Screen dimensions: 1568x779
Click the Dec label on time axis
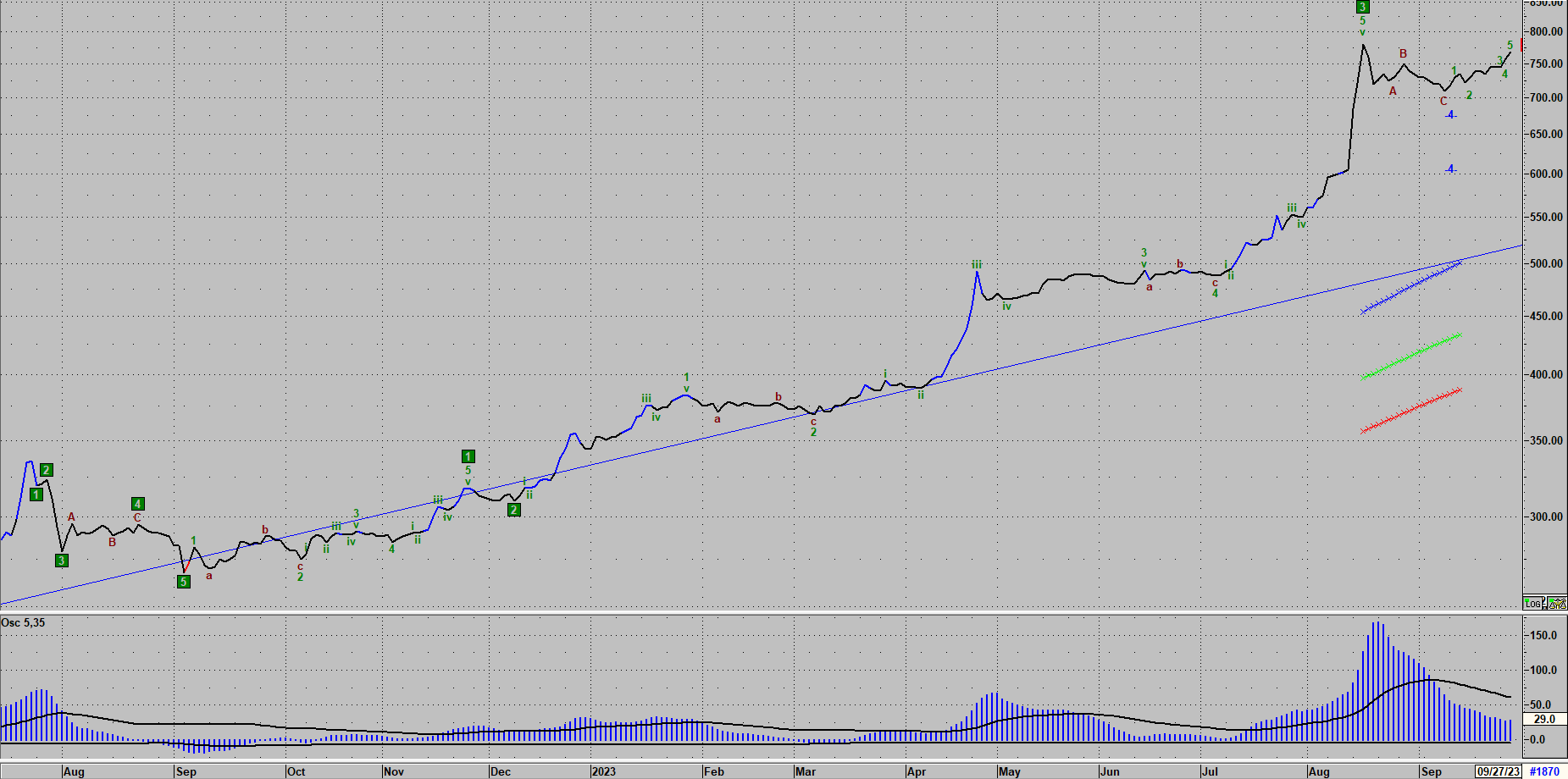tap(501, 772)
